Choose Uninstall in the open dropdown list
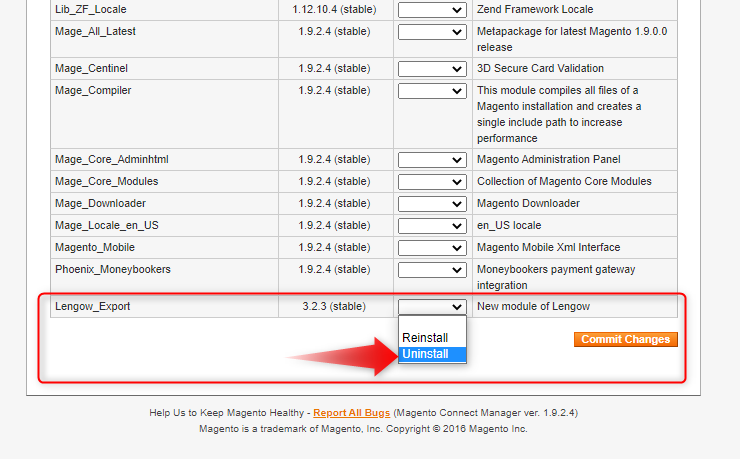Image resolution: width=740 pixels, height=459 pixels. [x=432, y=354]
